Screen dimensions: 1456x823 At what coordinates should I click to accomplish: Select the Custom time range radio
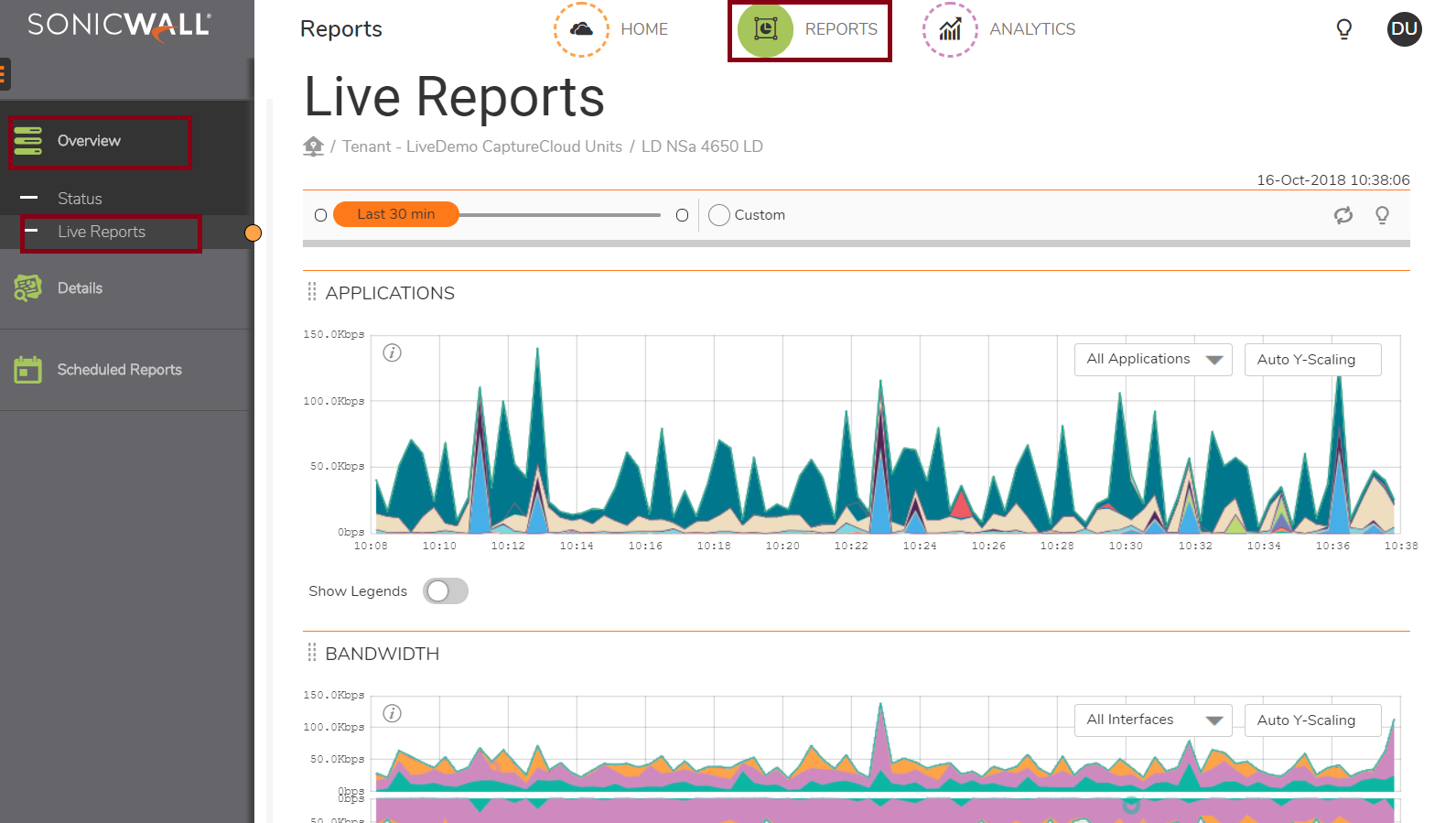pyautogui.click(x=719, y=215)
